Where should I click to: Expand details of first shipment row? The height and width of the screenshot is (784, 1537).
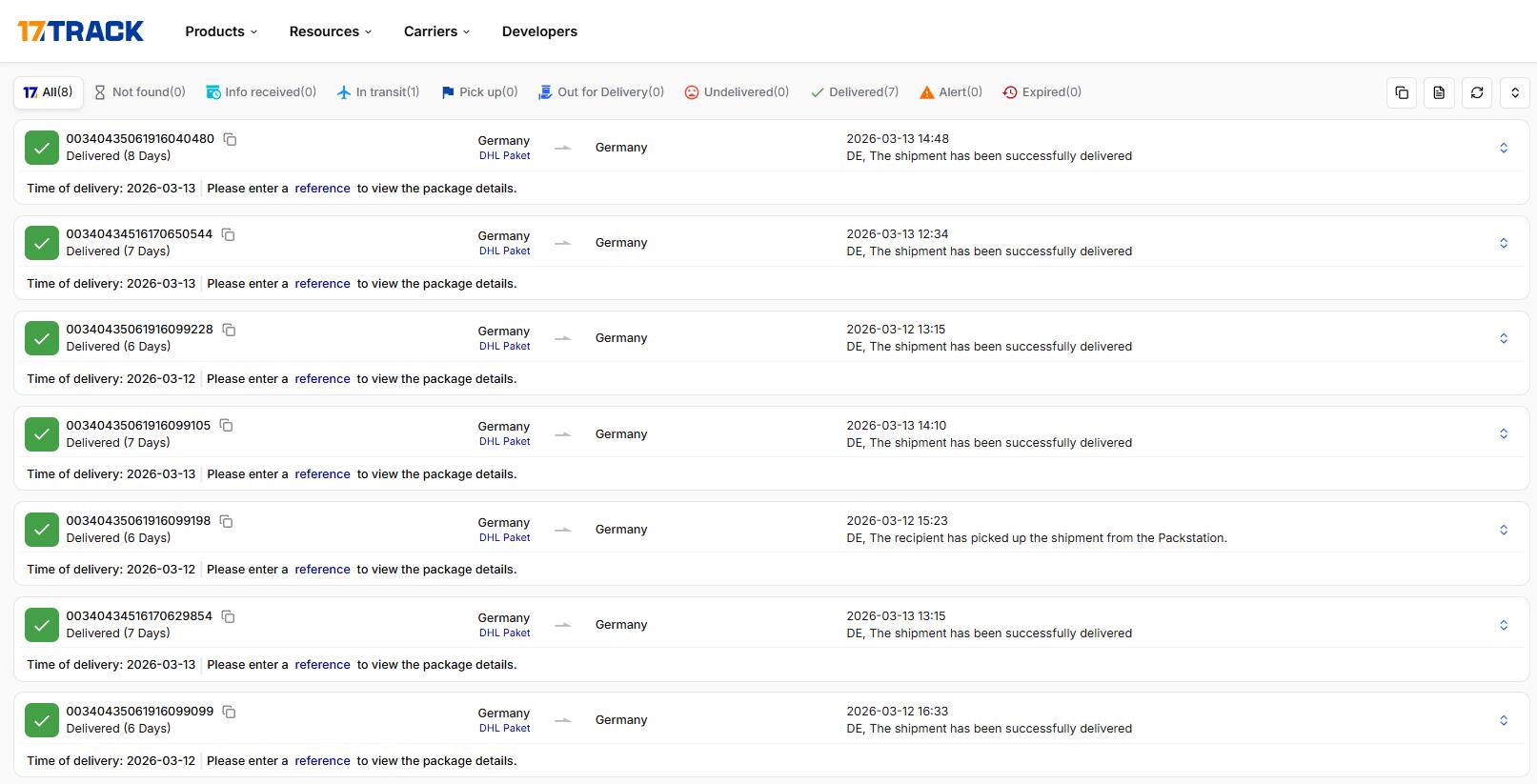(1503, 148)
